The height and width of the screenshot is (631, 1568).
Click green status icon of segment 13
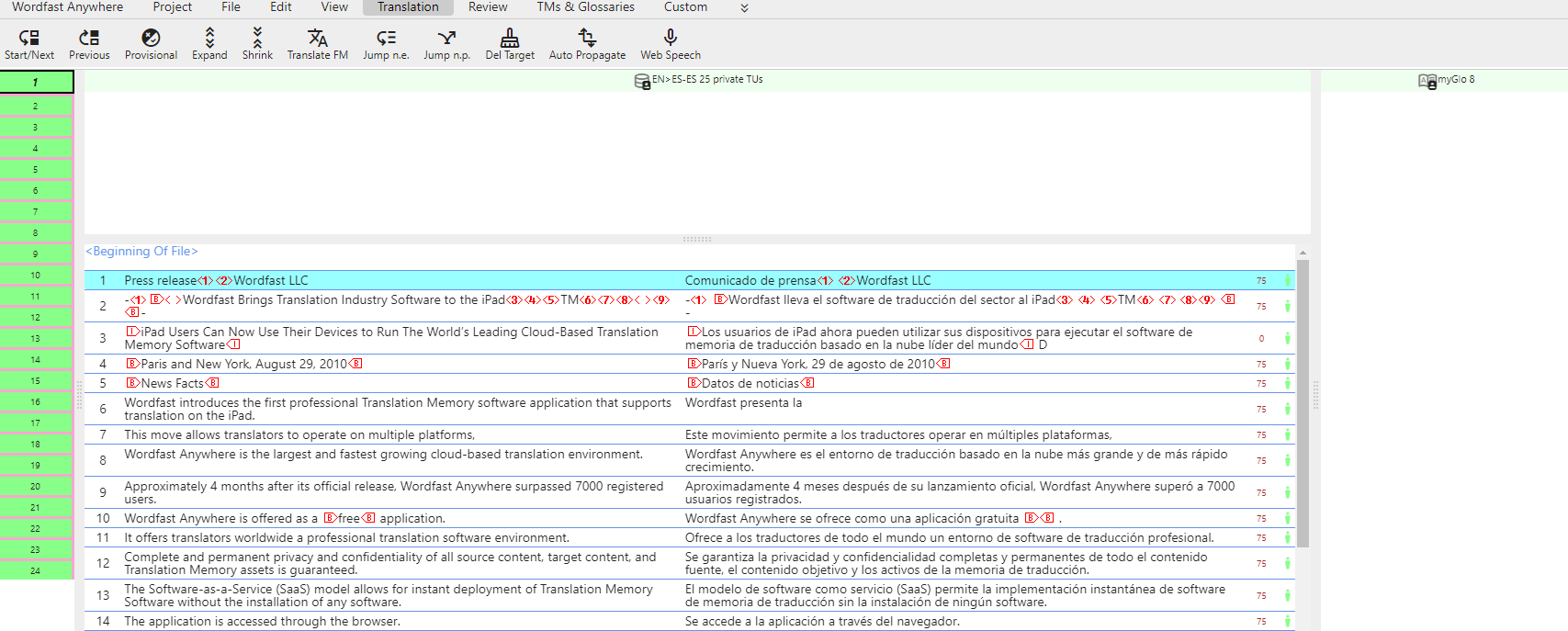pos(1287,595)
